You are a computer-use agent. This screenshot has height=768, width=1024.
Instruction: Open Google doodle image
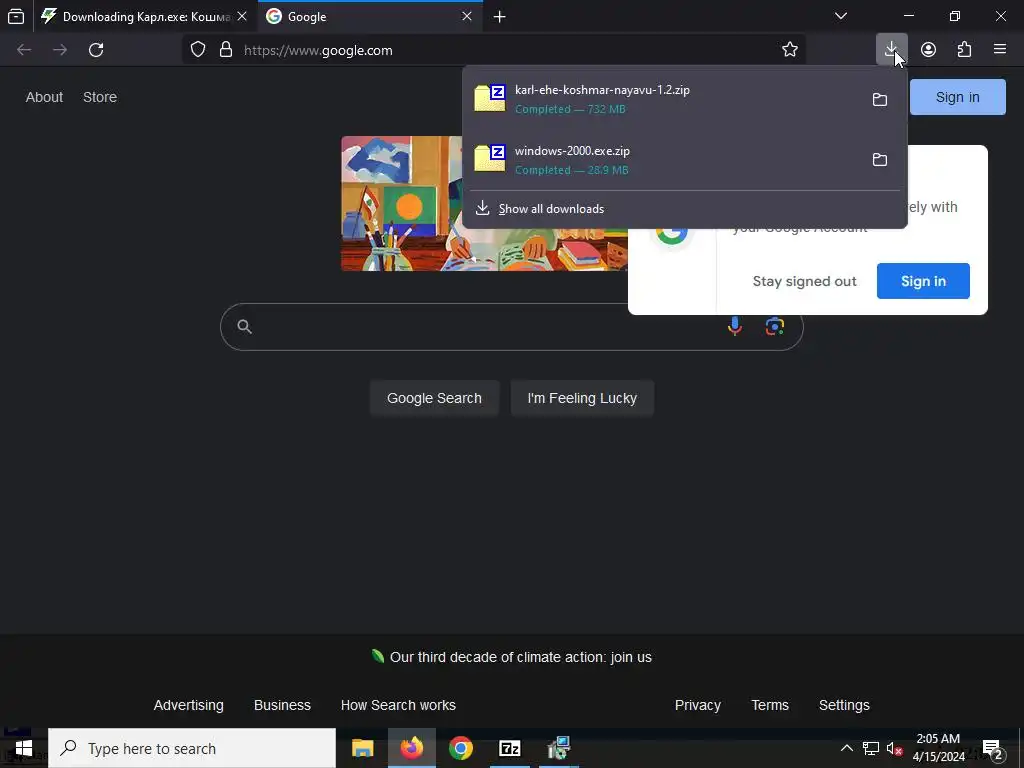click(x=484, y=203)
